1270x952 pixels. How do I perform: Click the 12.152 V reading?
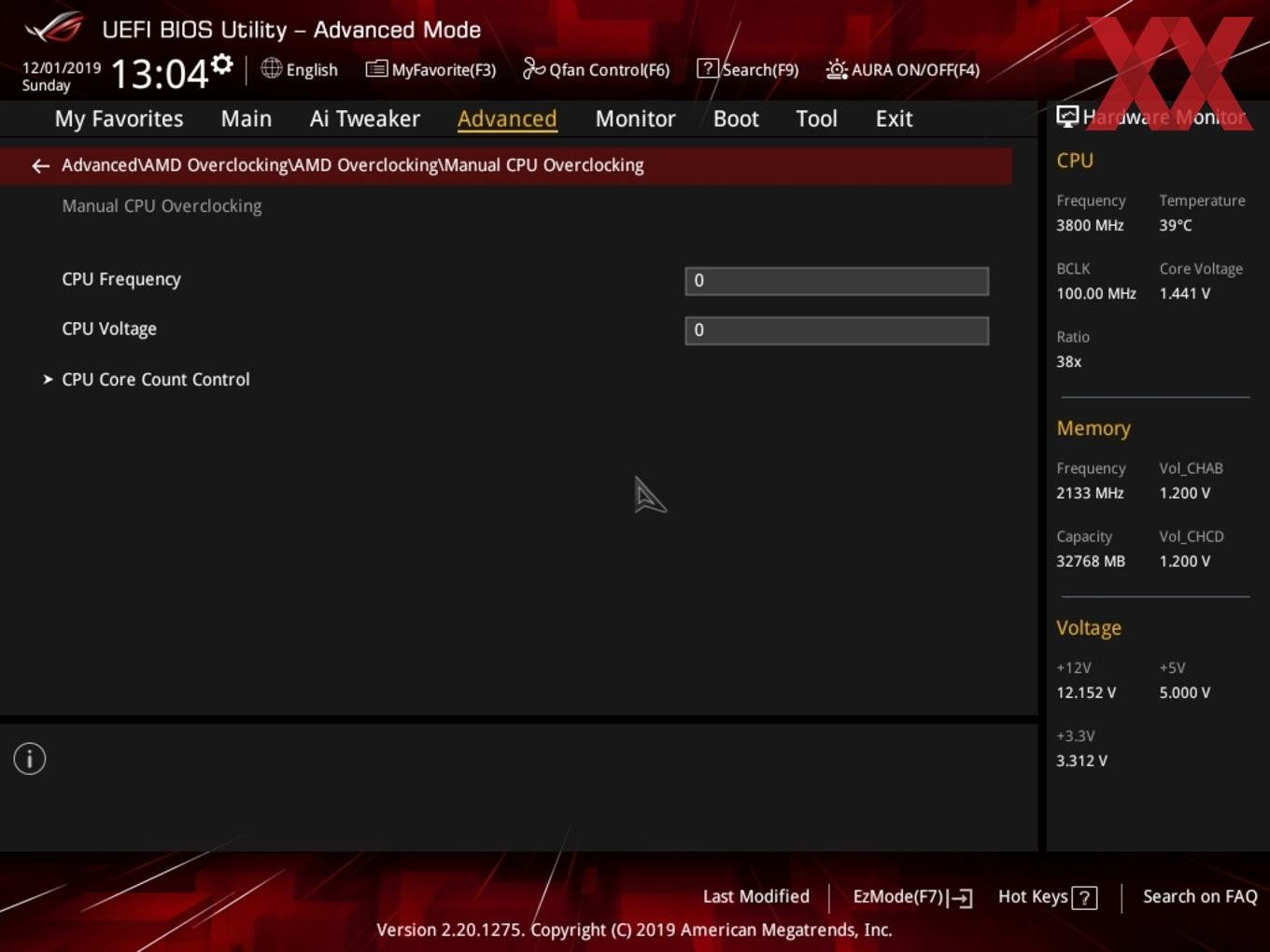tap(1086, 693)
